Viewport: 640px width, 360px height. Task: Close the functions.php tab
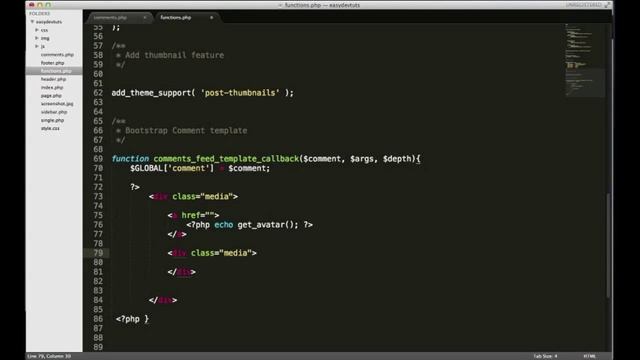211,18
